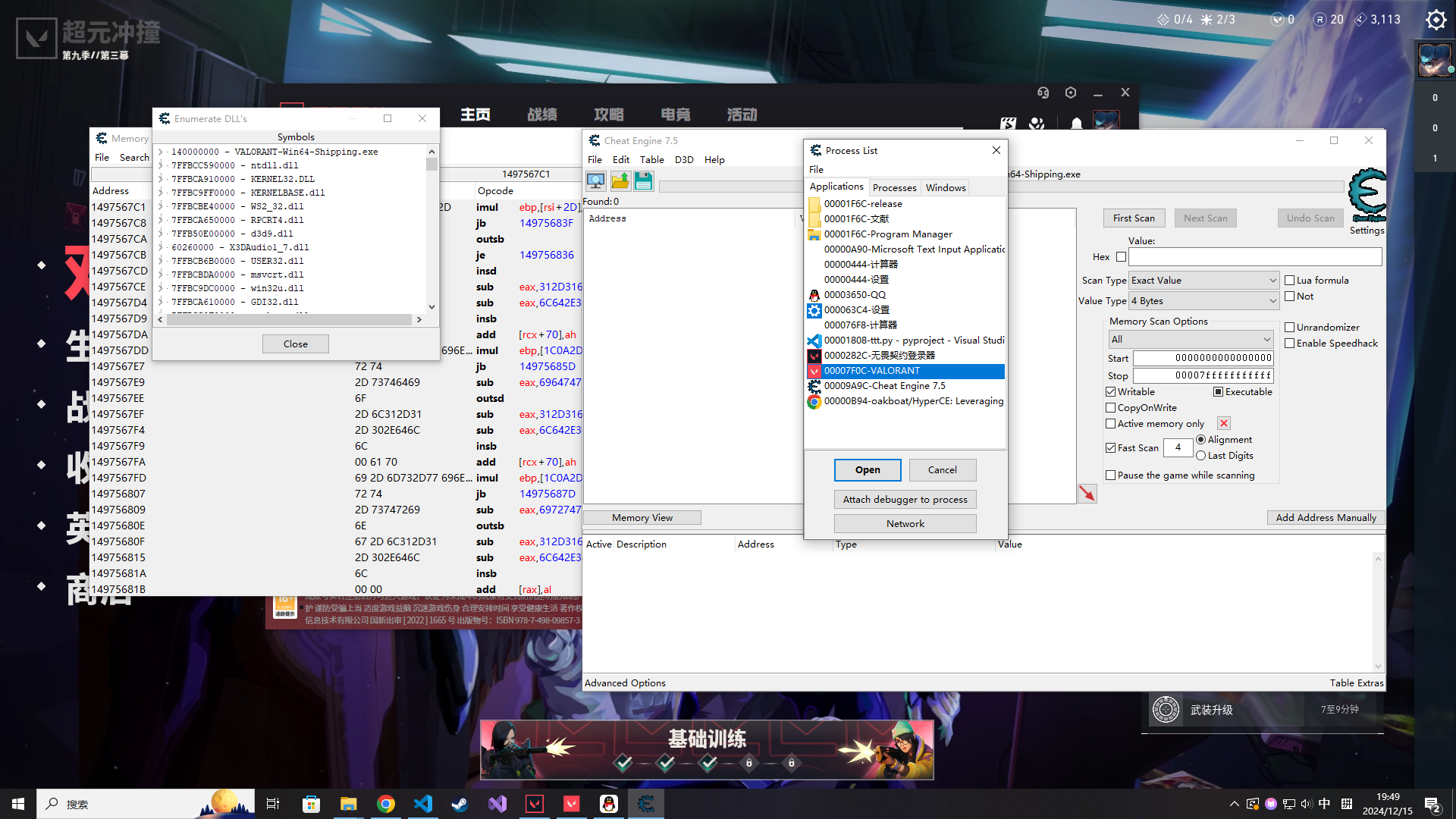
Task: Open blue VS Code taskbar icon
Action: click(x=422, y=804)
